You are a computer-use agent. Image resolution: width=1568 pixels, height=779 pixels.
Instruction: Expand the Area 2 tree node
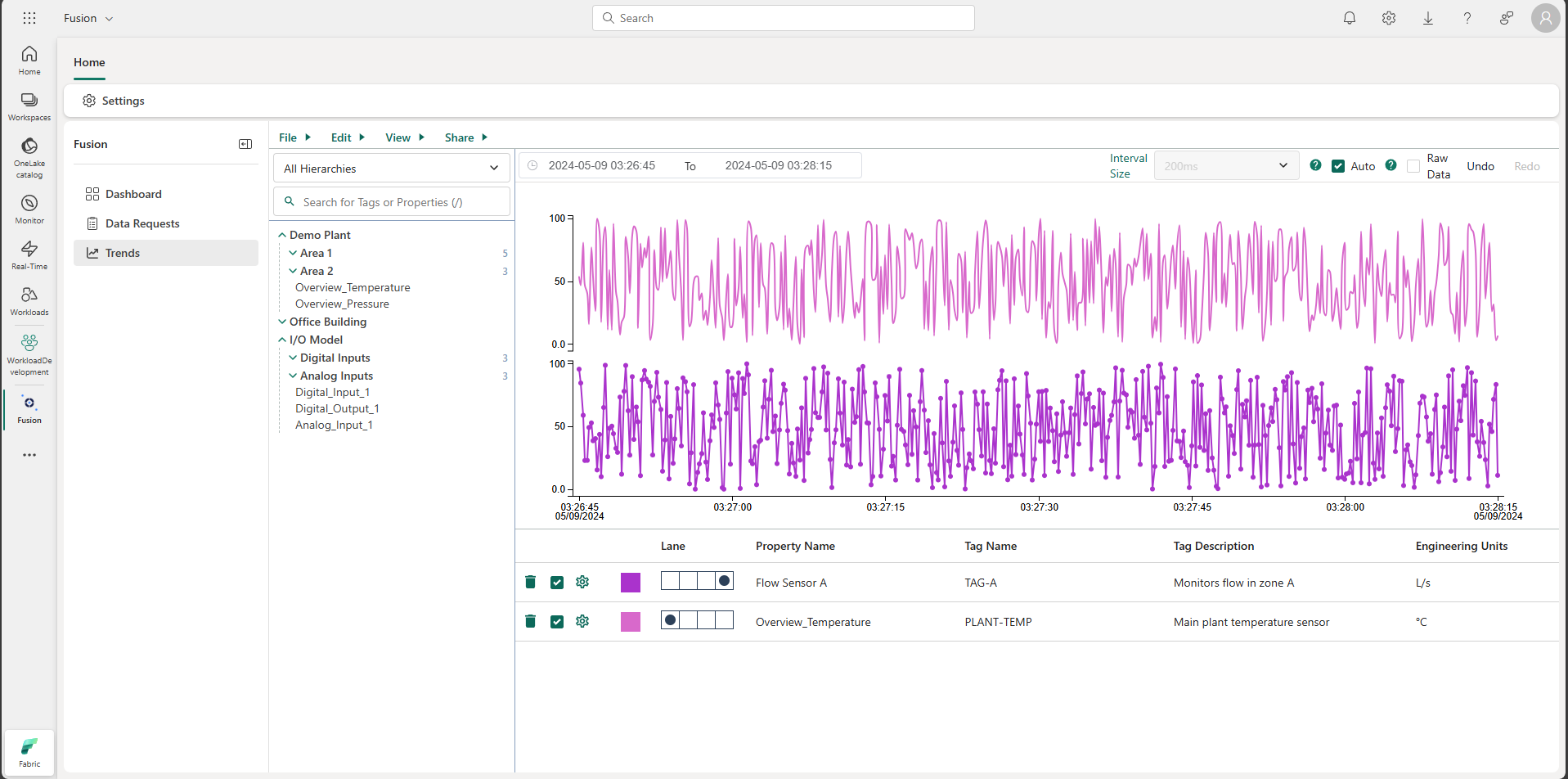click(293, 271)
